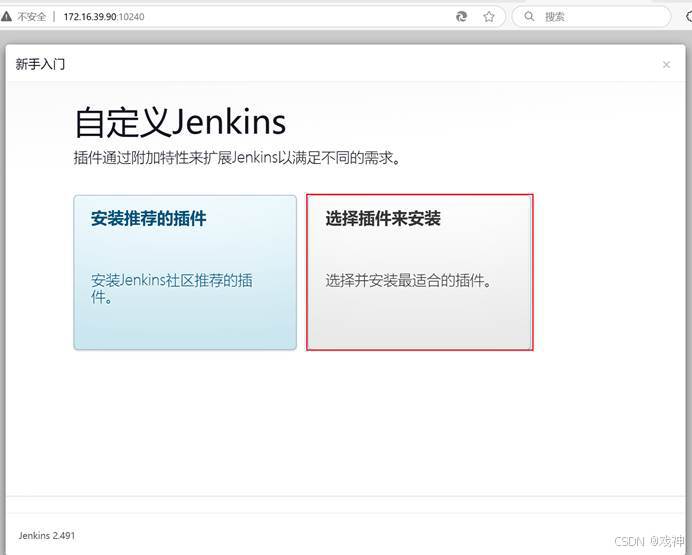Screen dimensions: 692x555
Task: Click description 插件通过附加特性来扩展Jenkins以满足不同的需求
Action: point(237,158)
